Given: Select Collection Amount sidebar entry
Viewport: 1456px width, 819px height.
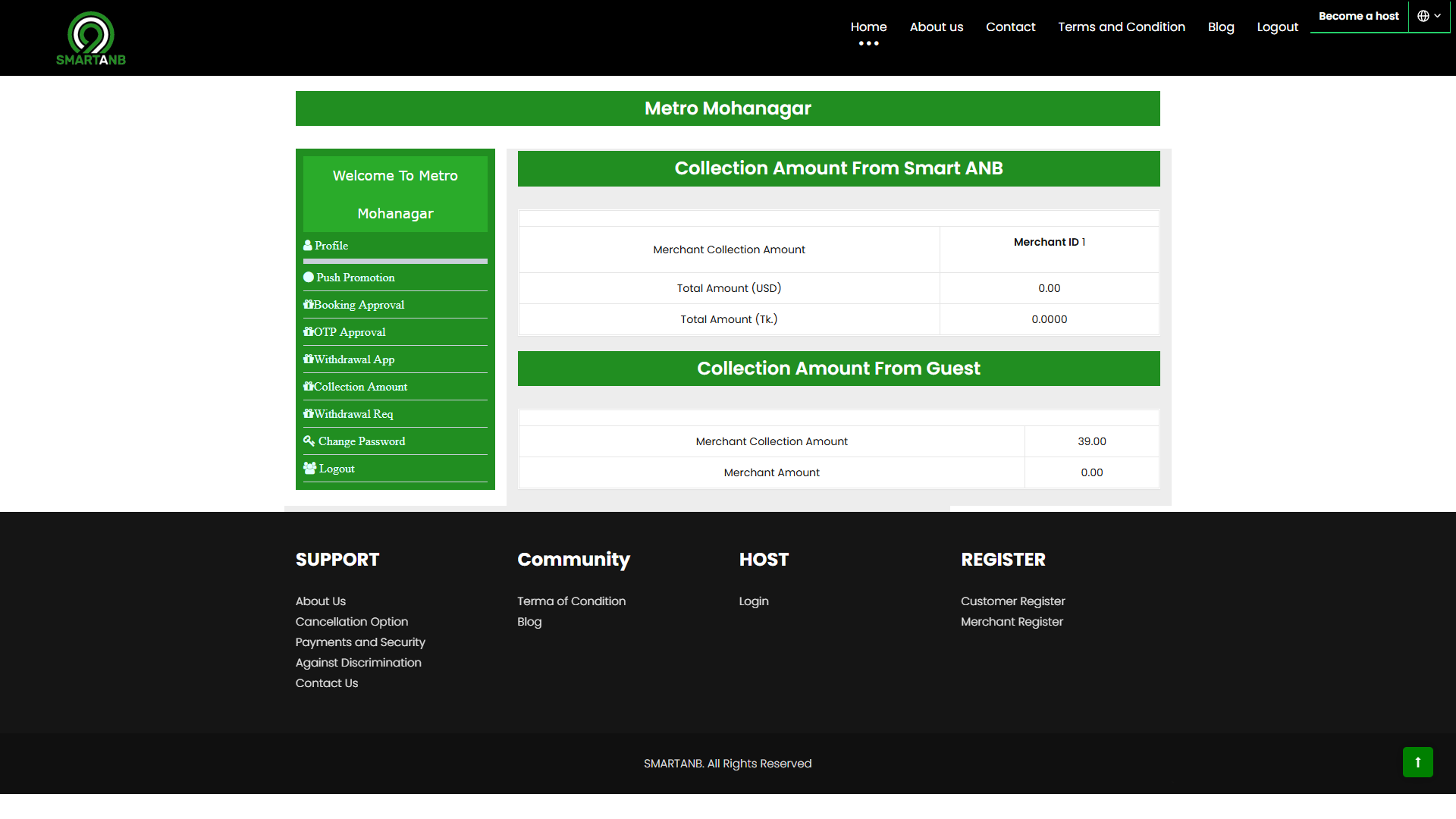Looking at the screenshot, I should click(x=360, y=387).
